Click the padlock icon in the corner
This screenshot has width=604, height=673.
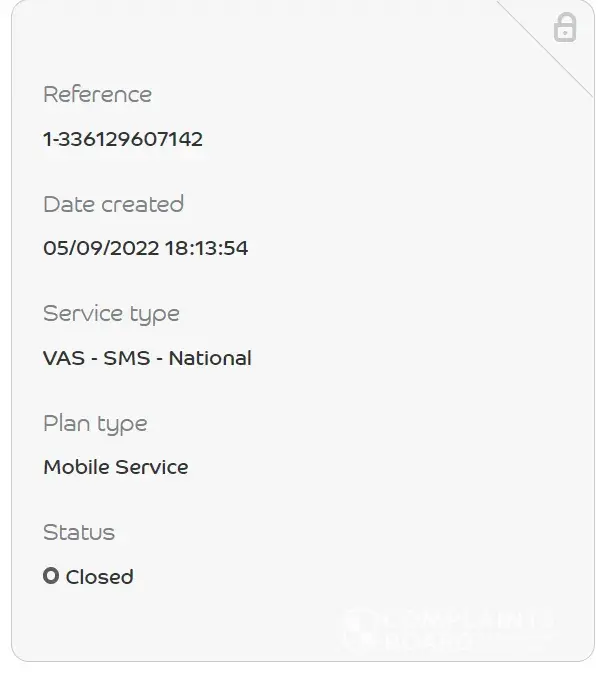(x=565, y=27)
